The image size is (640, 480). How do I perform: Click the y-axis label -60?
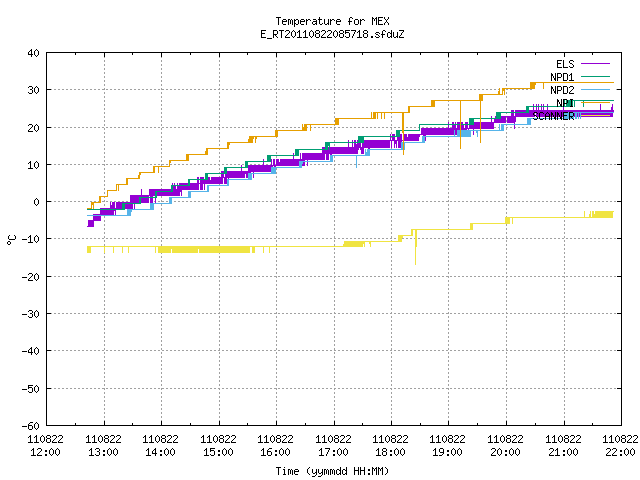(31, 426)
